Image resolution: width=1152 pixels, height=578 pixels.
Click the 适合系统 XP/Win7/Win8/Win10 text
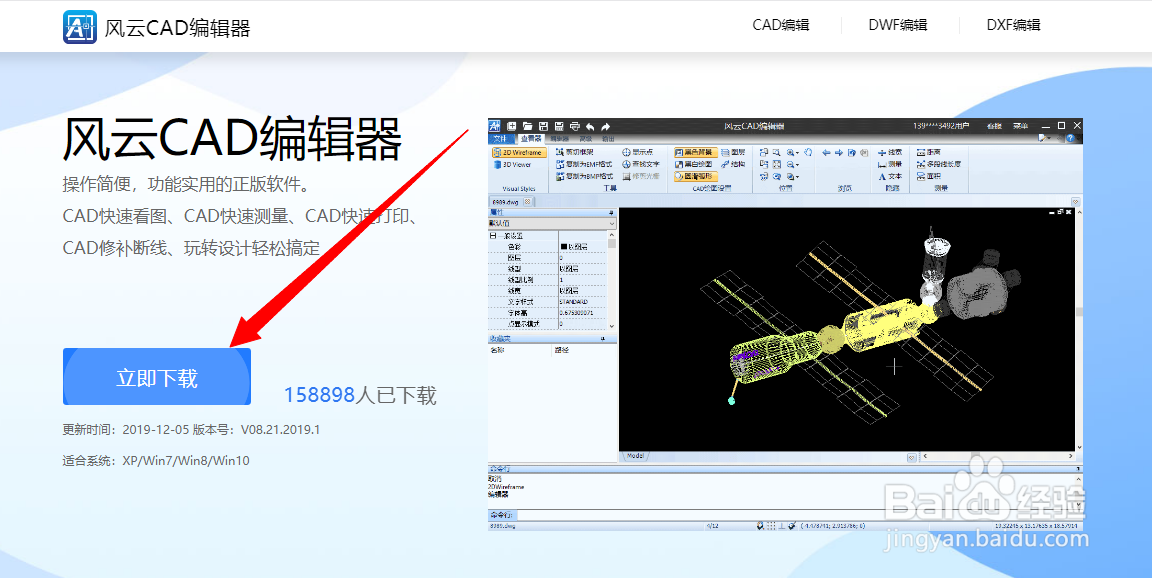(x=156, y=461)
